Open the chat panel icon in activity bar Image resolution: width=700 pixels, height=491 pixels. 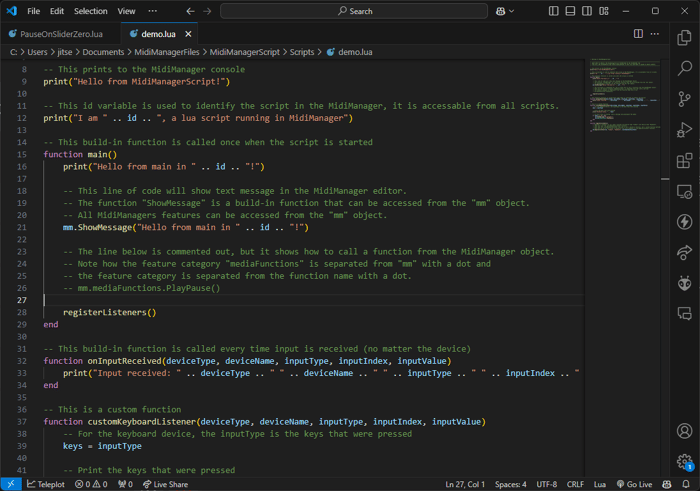(684, 313)
